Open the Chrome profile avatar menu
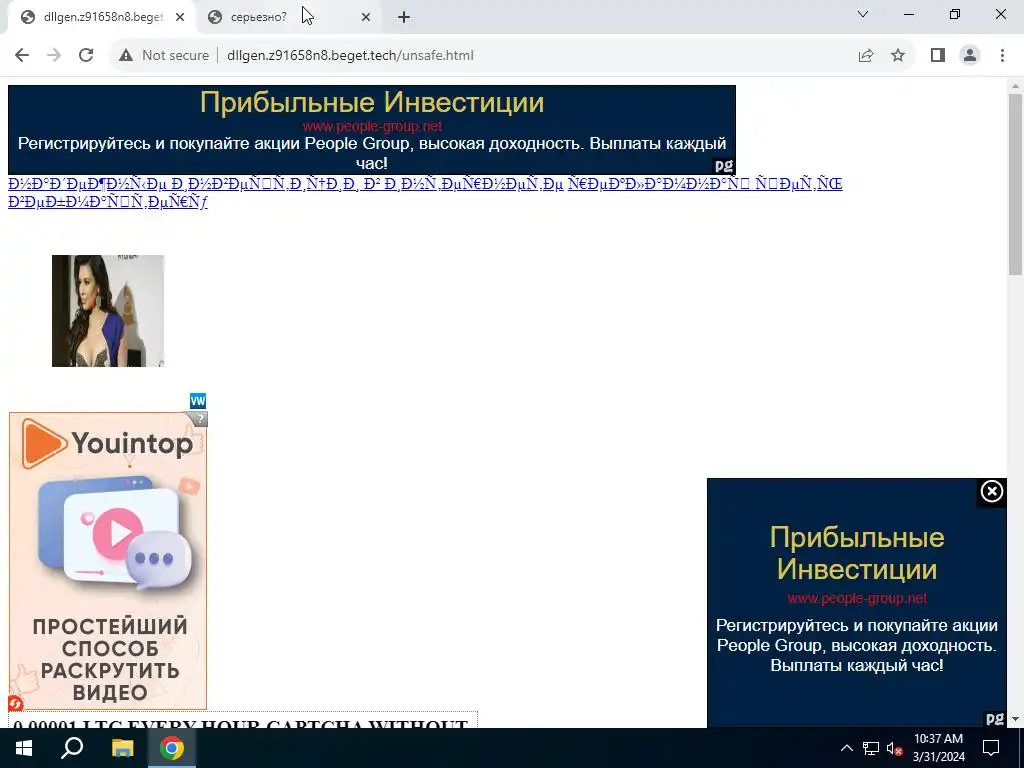 coord(970,56)
